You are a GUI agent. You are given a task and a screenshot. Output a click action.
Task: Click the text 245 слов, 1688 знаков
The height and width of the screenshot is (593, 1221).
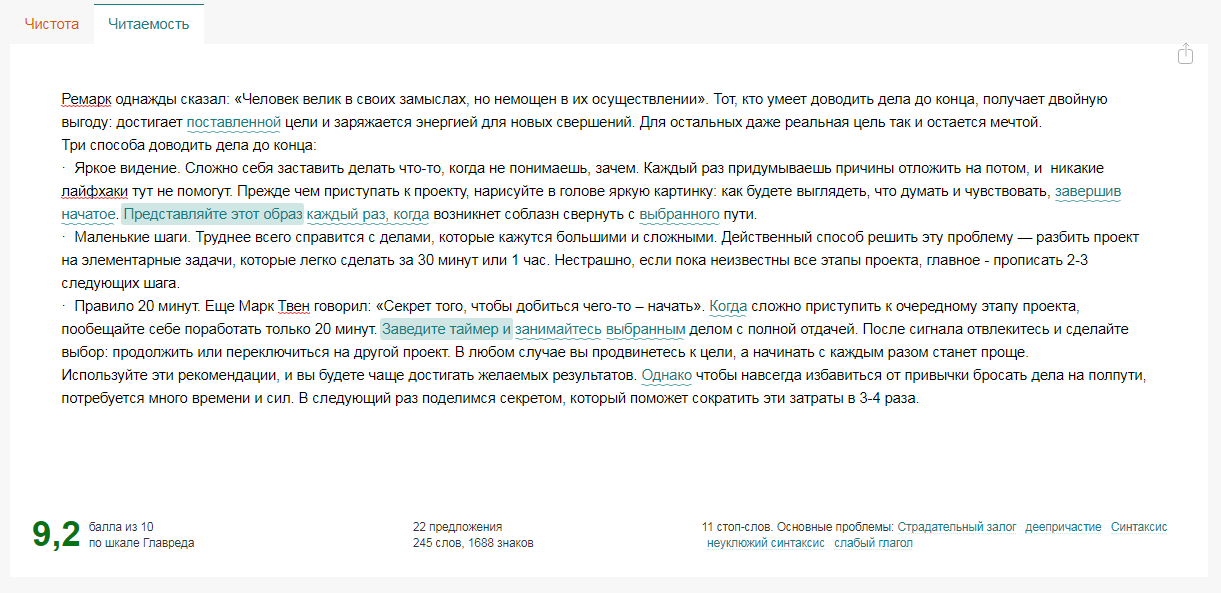pyautogui.click(x=473, y=543)
